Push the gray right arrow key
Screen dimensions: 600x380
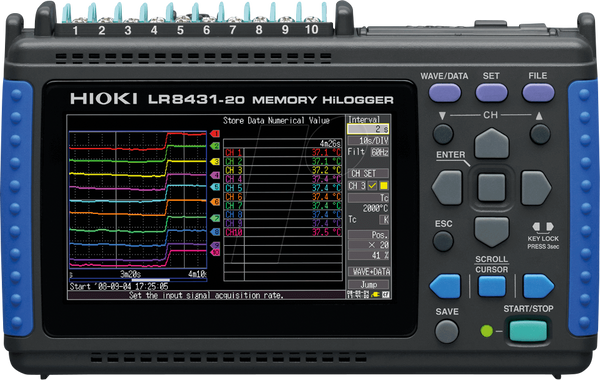pyautogui.click(x=536, y=188)
